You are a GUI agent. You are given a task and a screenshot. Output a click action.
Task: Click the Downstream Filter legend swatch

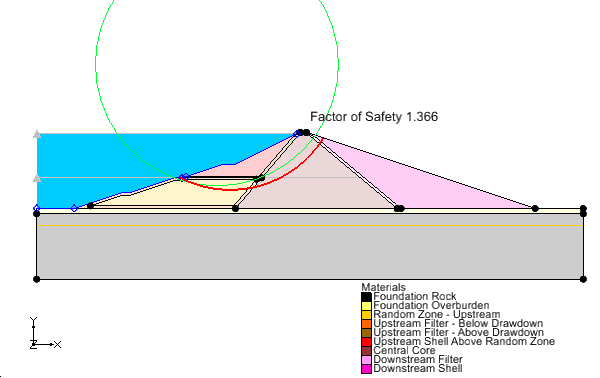(x=367, y=360)
